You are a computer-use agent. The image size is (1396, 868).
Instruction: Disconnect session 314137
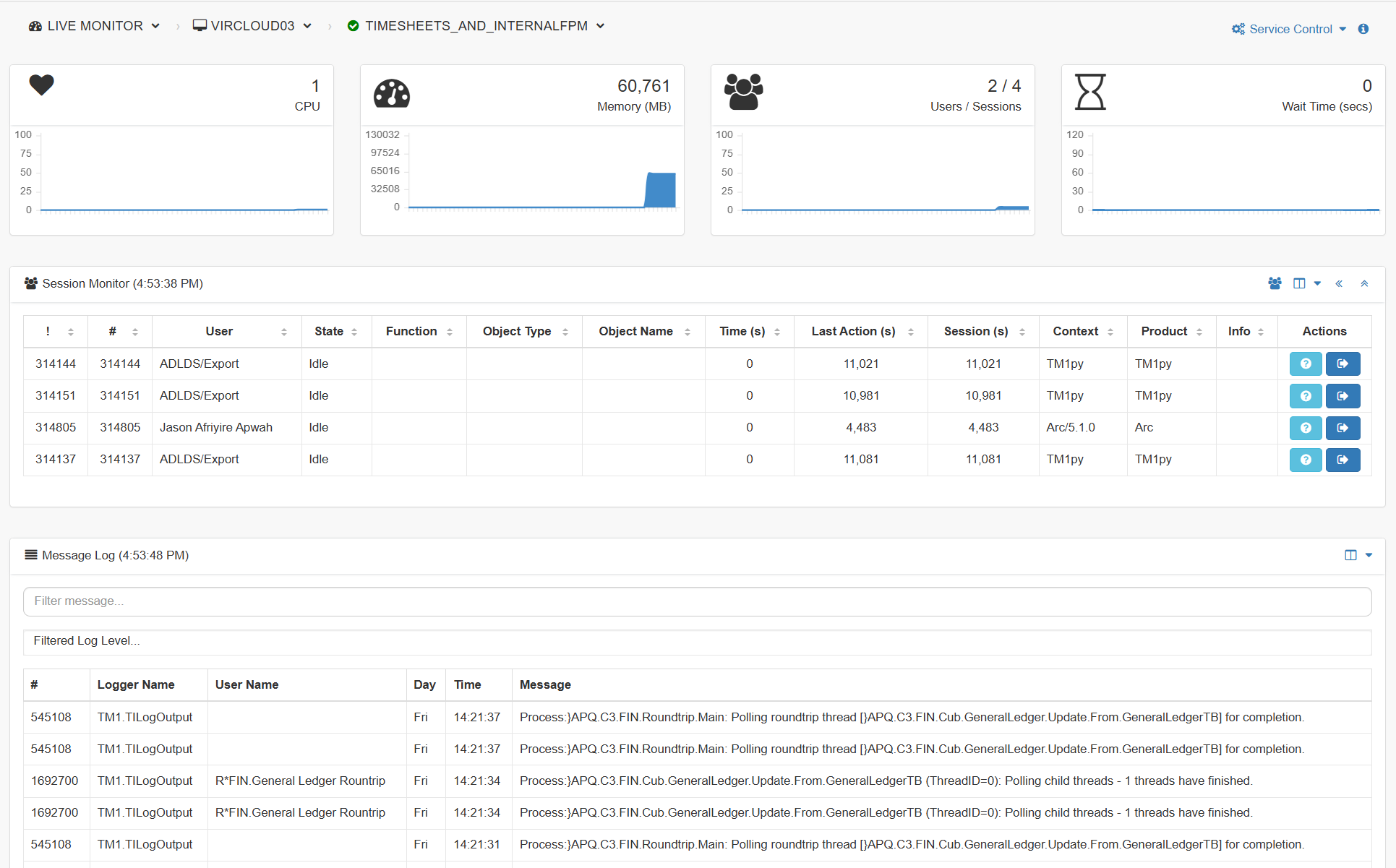click(1343, 460)
